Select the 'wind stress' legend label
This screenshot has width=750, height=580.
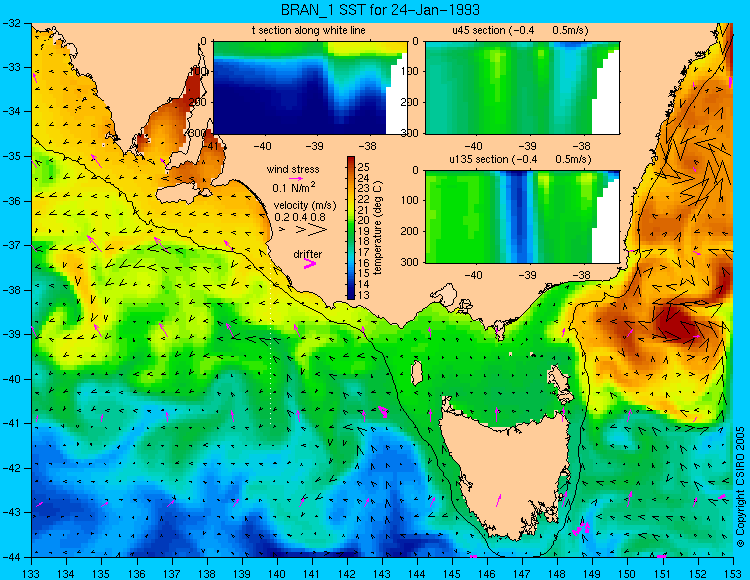point(293,169)
